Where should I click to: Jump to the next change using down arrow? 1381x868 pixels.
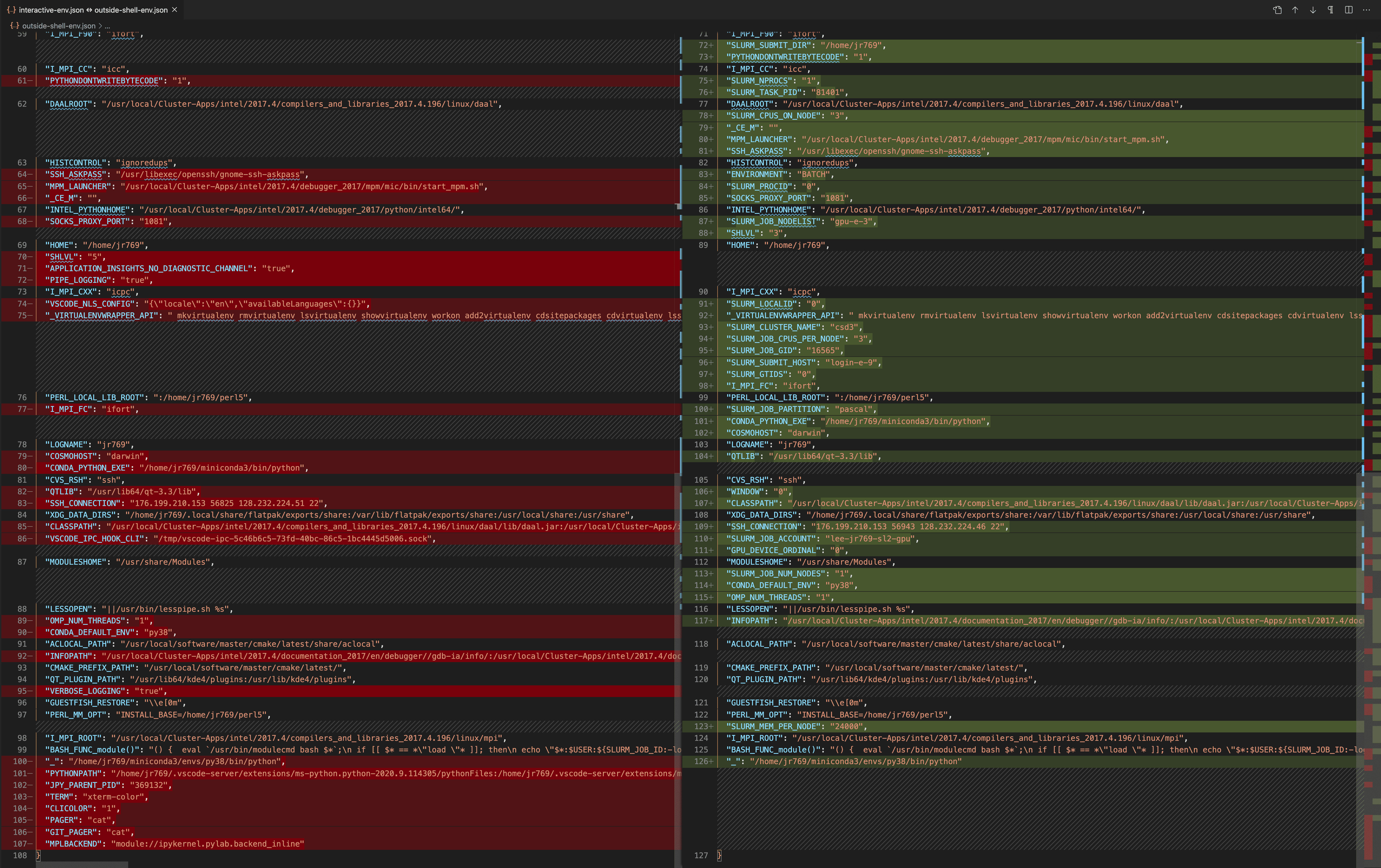[1313, 10]
